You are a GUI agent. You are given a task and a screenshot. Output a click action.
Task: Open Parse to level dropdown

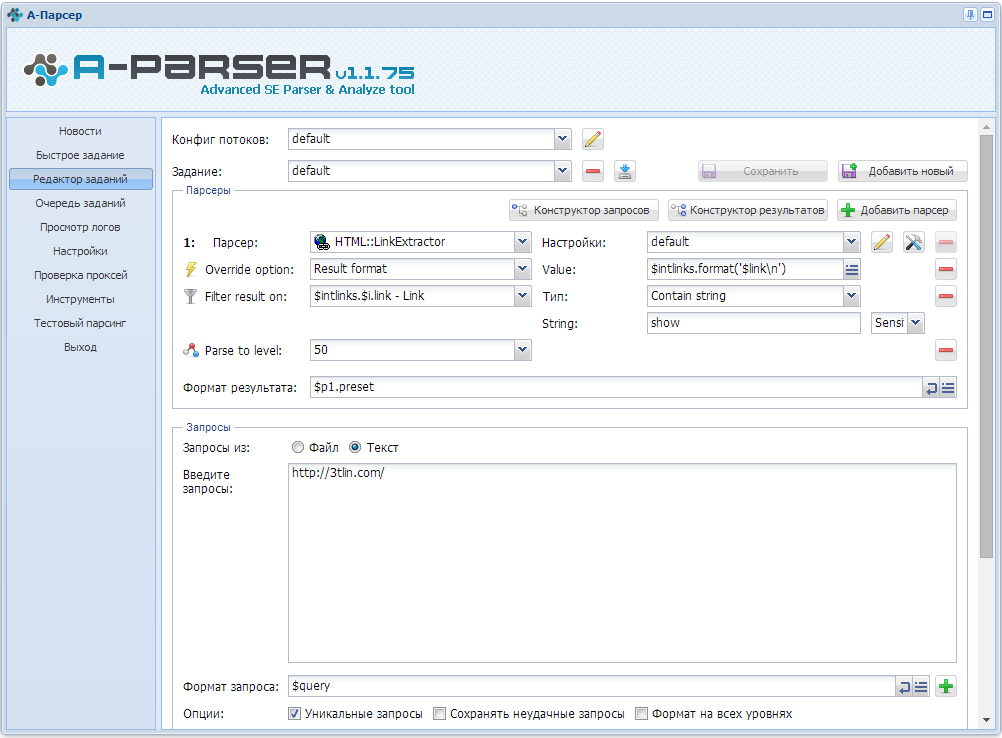pyautogui.click(x=523, y=350)
